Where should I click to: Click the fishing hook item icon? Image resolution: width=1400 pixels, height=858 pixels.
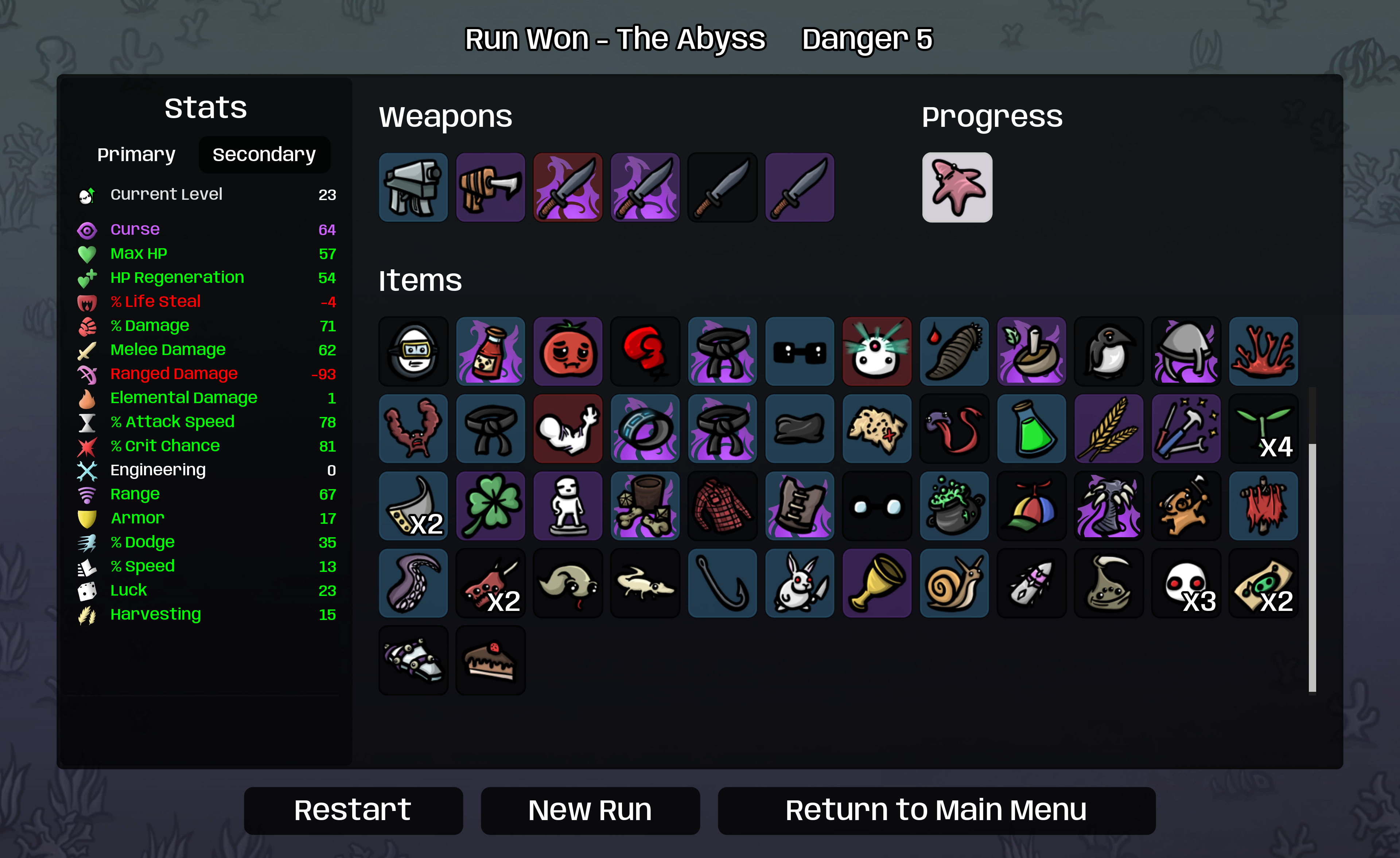click(722, 583)
